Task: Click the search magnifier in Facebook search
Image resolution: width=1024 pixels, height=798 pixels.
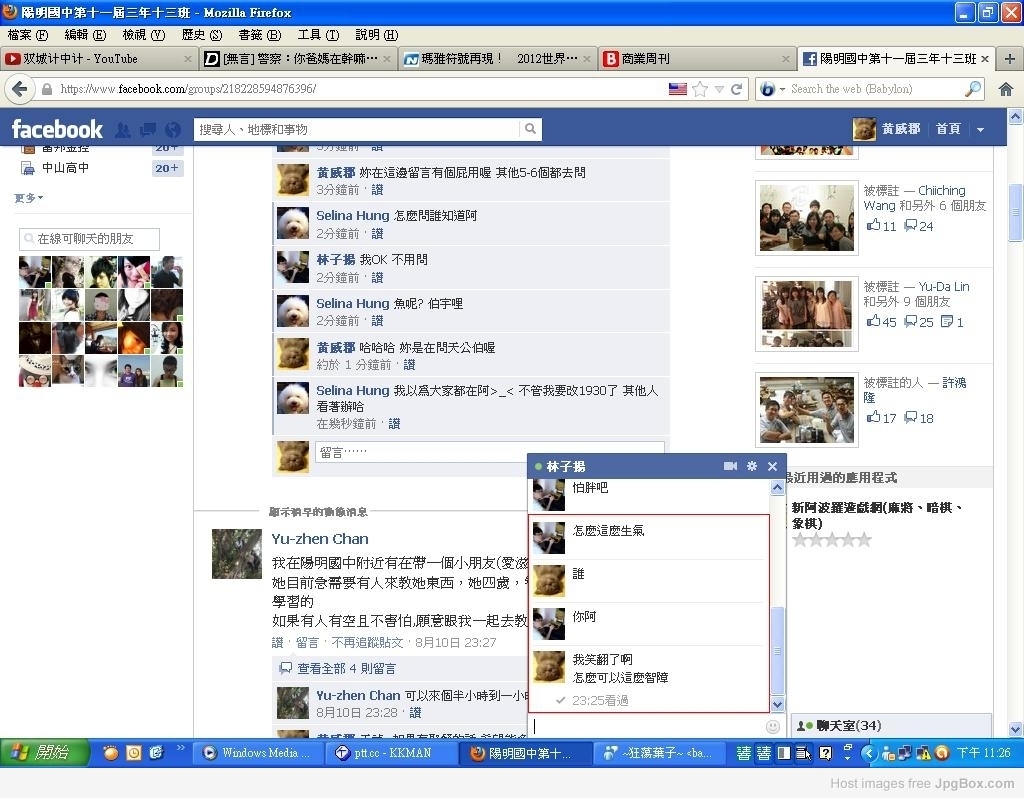Action: click(x=530, y=129)
